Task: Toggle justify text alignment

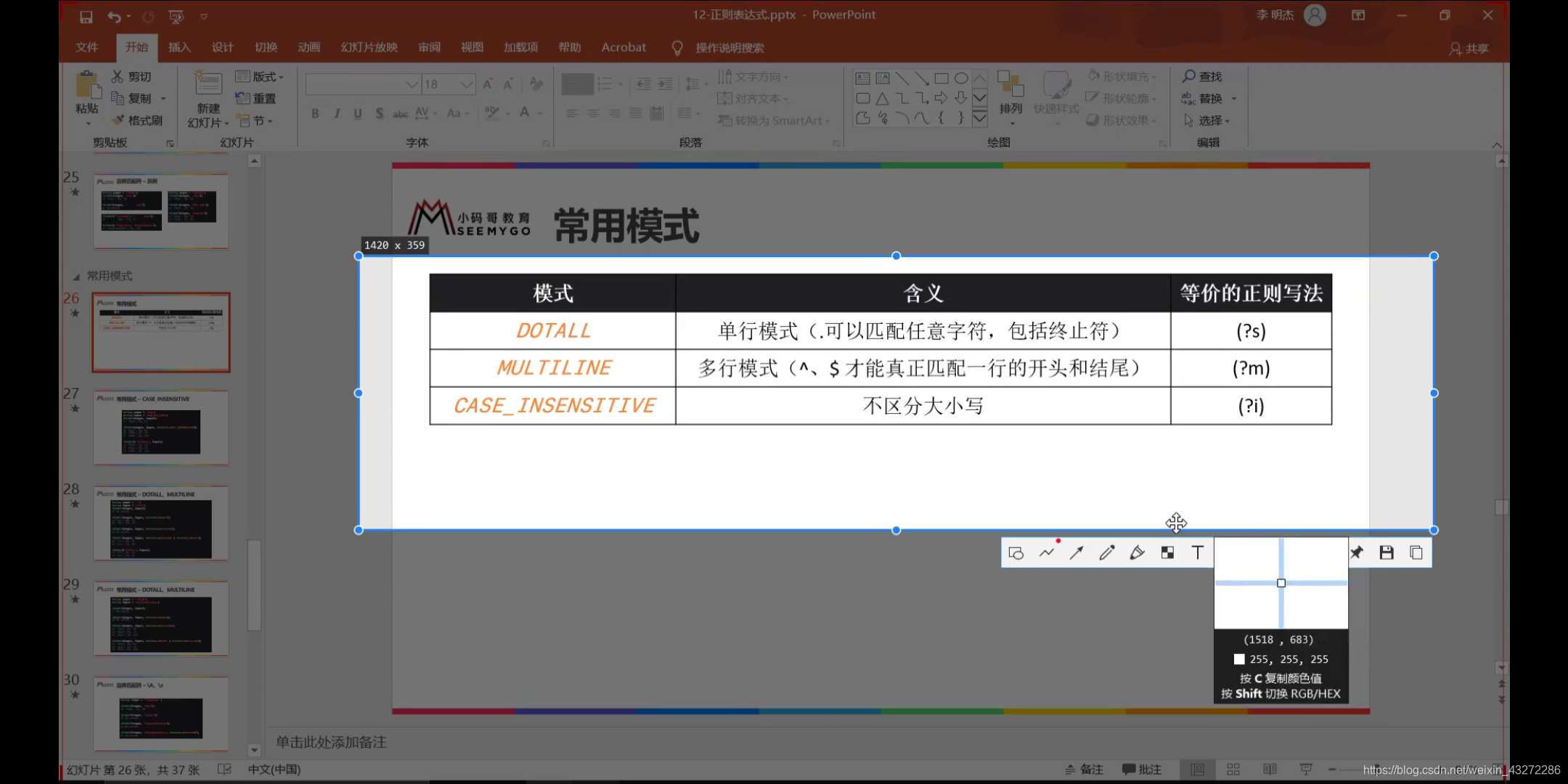Action: [635, 113]
